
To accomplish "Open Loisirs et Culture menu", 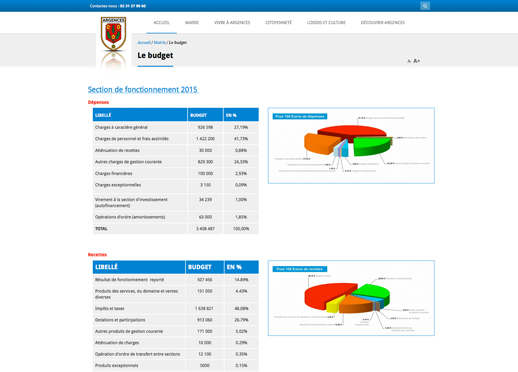I will [x=326, y=23].
